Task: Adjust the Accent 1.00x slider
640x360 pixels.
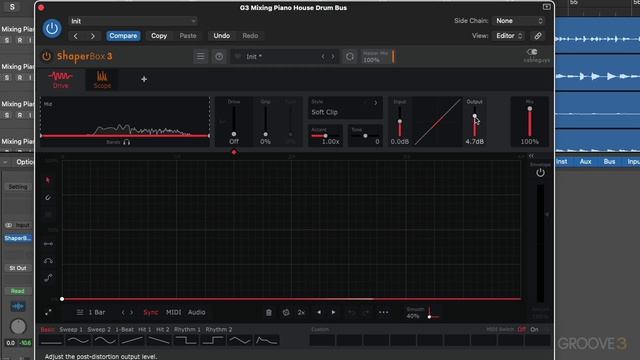Action: pos(325,136)
